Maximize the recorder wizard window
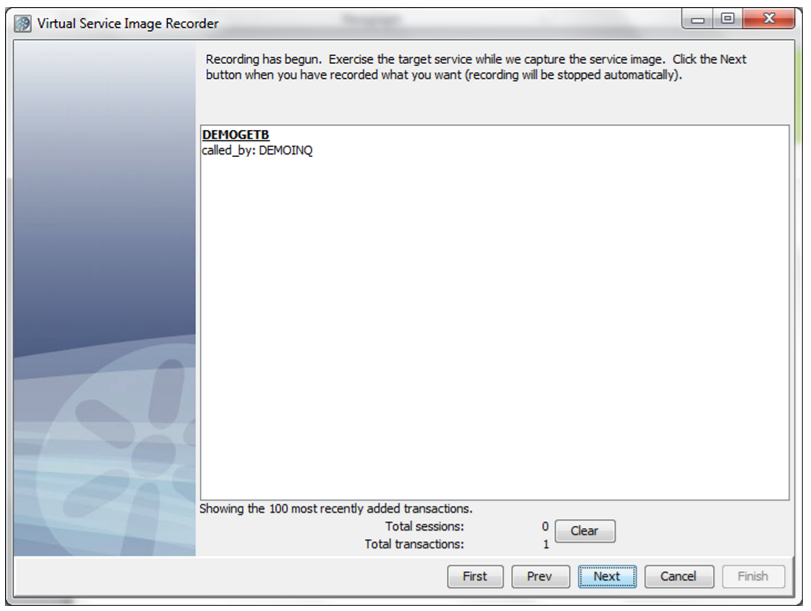Viewport: 811px width, 611px height. tap(727, 19)
